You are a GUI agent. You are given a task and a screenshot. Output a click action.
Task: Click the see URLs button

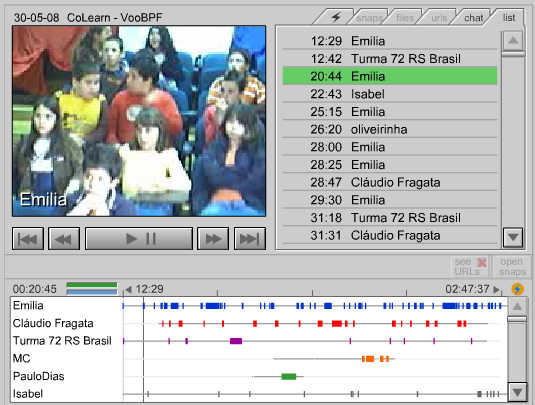click(x=470, y=266)
